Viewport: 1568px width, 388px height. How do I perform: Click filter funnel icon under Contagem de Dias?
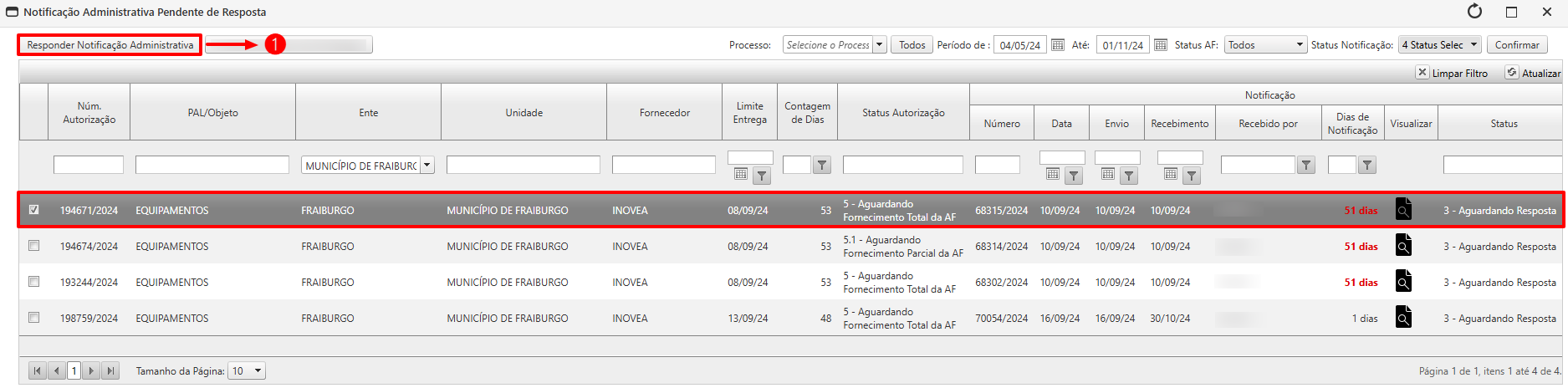tap(822, 166)
